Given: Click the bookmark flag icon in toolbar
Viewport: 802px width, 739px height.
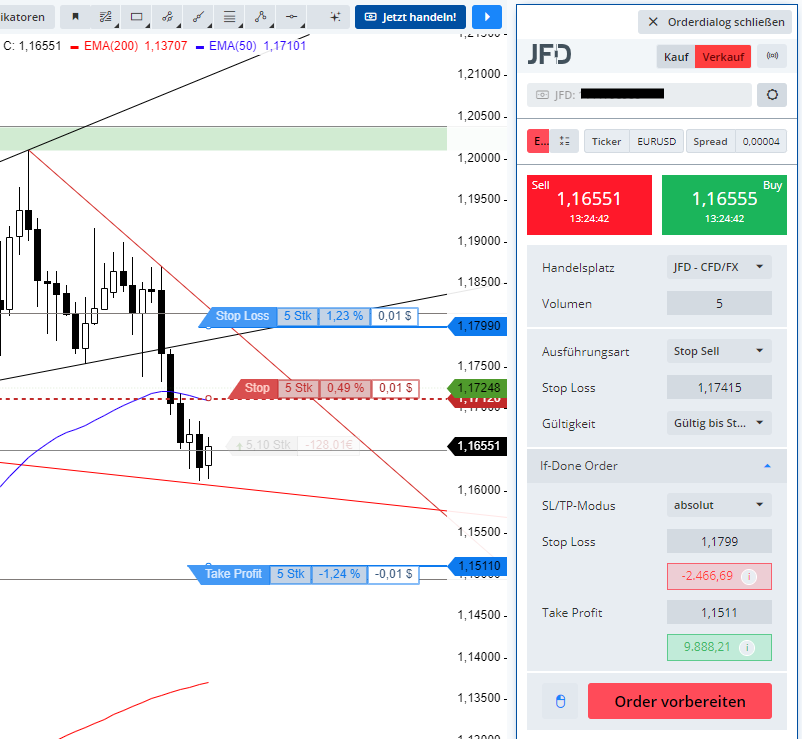Looking at the screenshot, I should click(x=76, y=17).
